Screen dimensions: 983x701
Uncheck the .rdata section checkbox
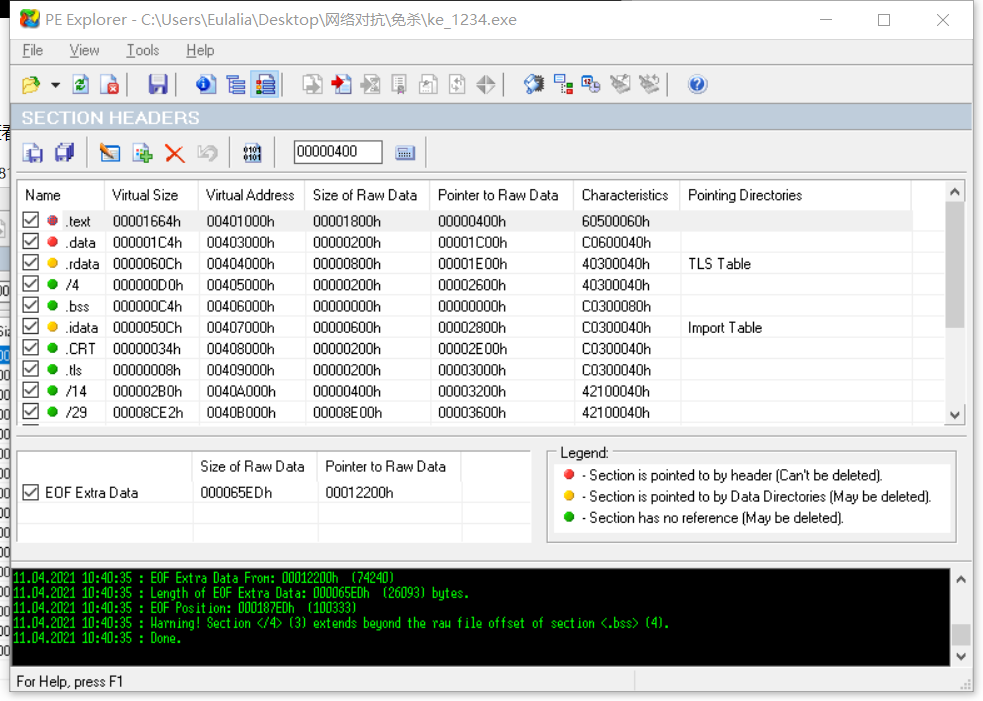[x=31, y=263]
